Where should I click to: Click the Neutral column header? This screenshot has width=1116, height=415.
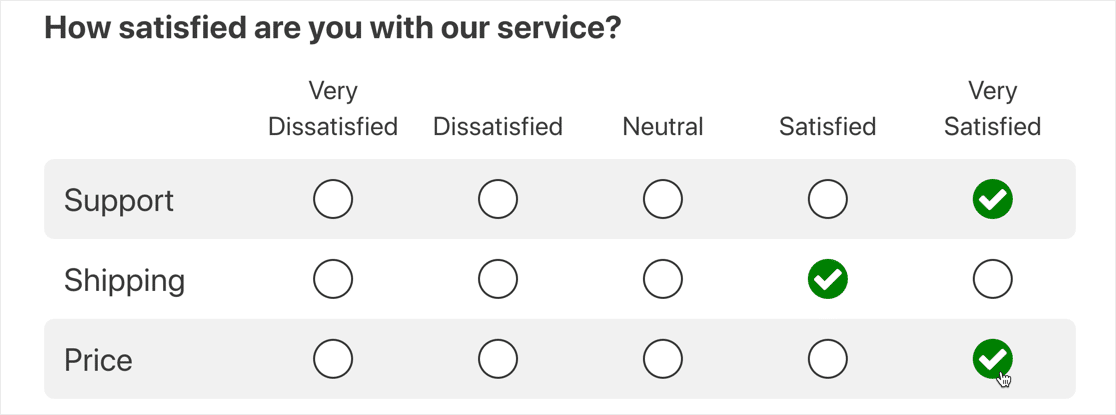coord(663,127)
